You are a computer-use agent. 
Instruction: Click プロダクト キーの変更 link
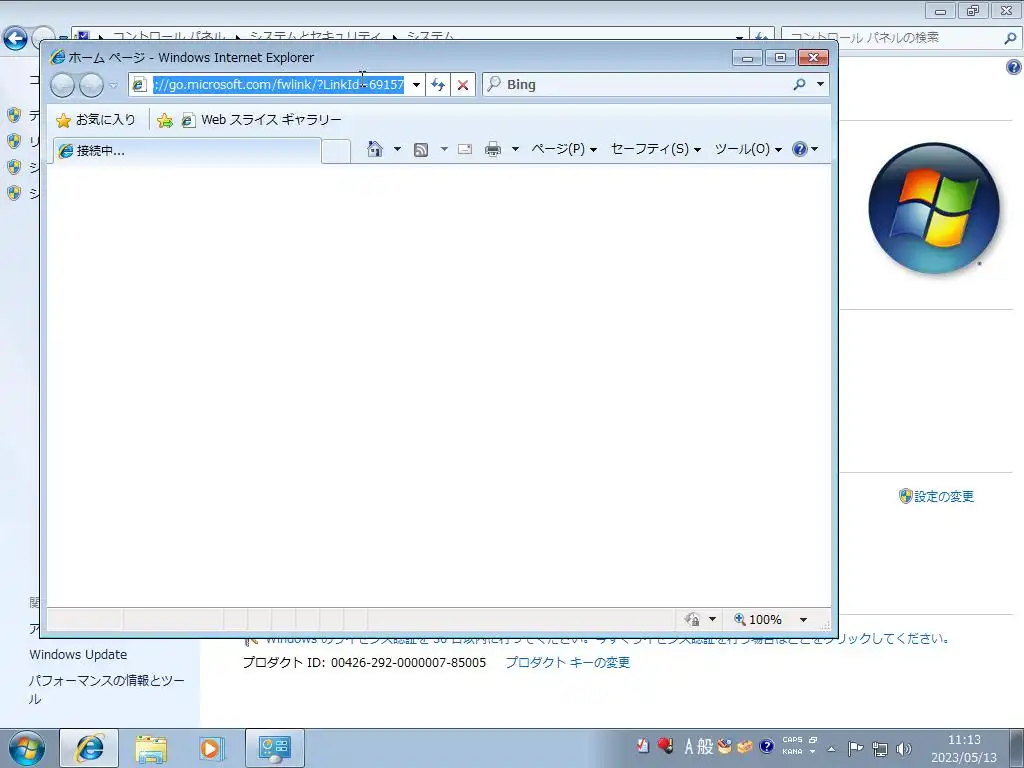[x=568, y=662]
